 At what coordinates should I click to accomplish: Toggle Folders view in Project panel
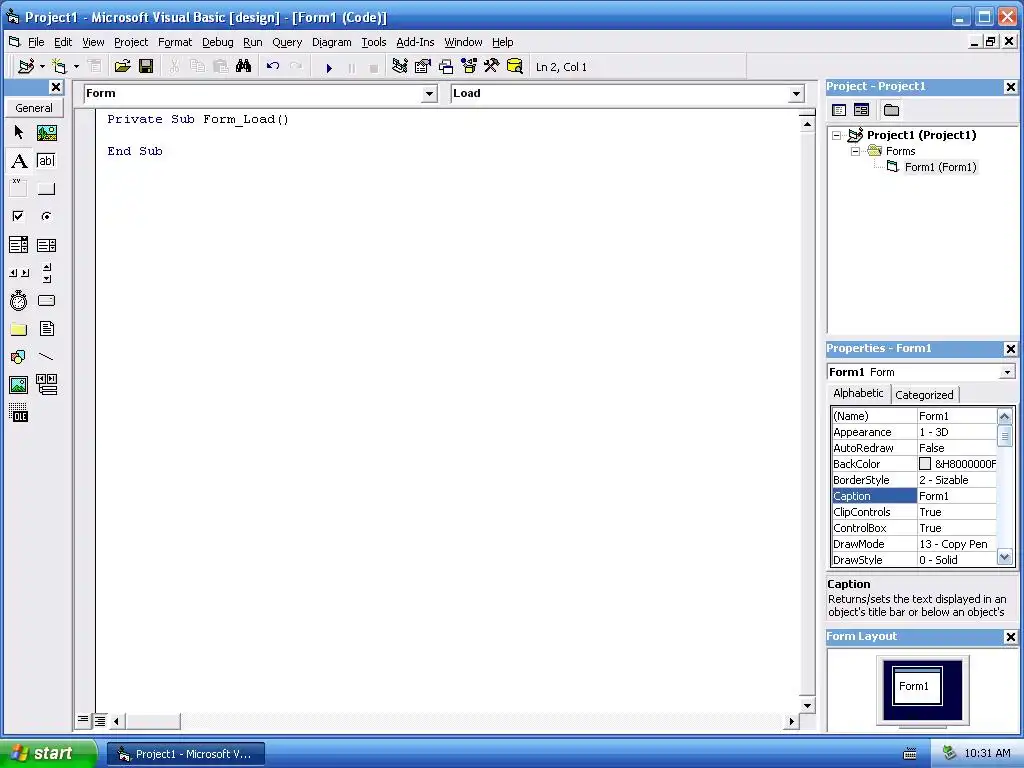tap(891, 110)
